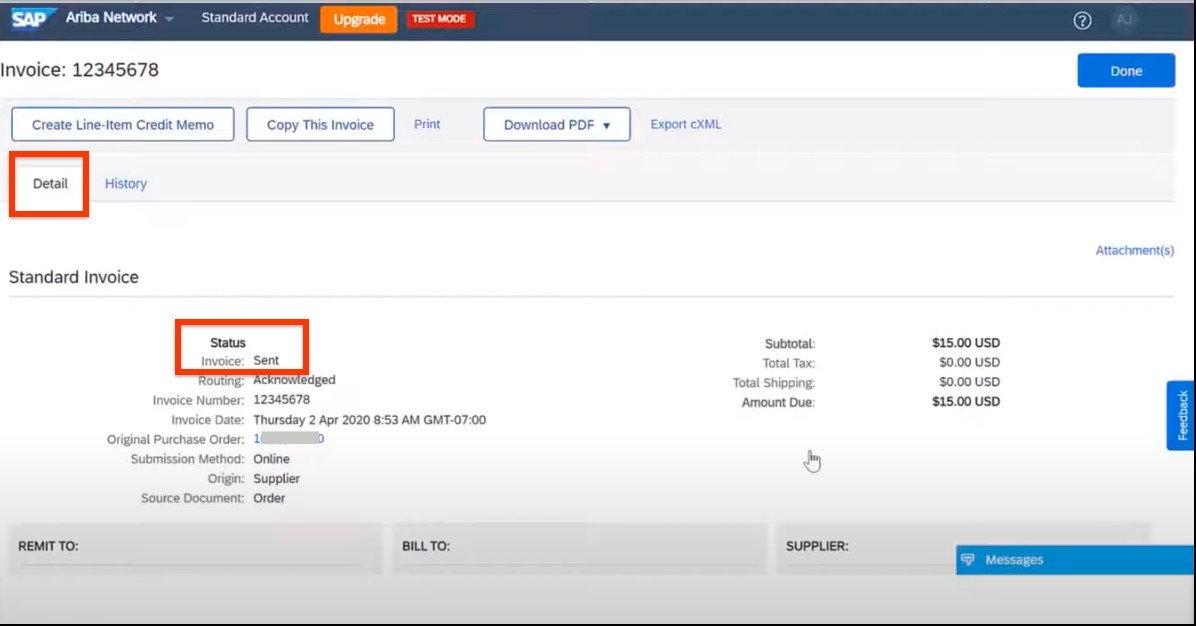The height and width of the screenshot is (626, 1196).
Task: Click the Test Mode badge
Action: [440, 18]
